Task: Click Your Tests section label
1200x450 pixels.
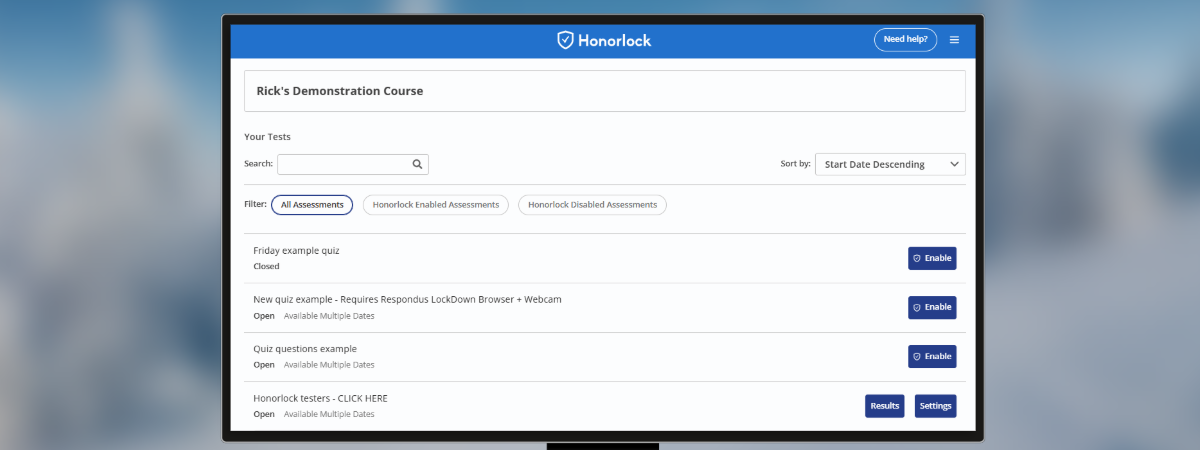Action: pos(267,137)
